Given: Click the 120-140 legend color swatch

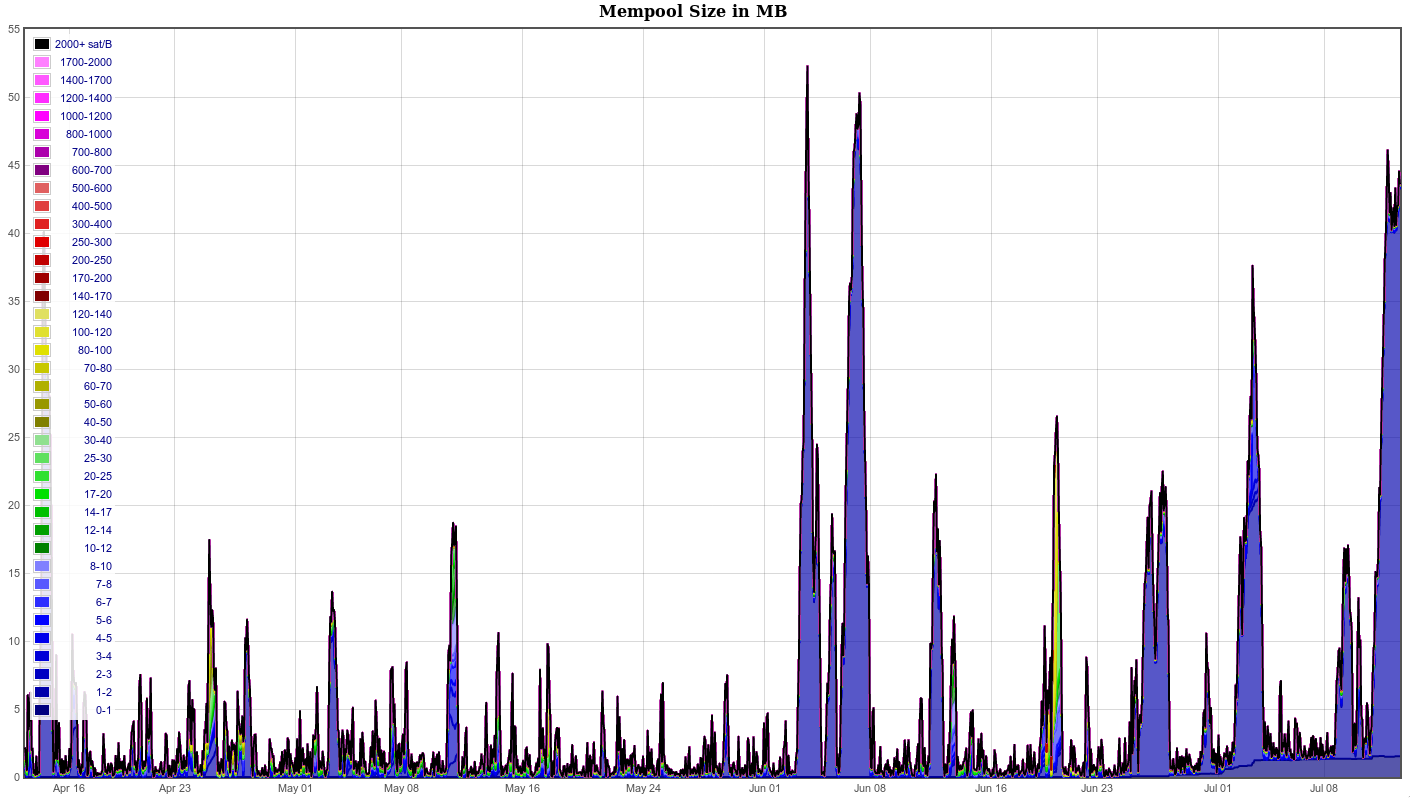Looking at the screenshot, I should [42, 314].
